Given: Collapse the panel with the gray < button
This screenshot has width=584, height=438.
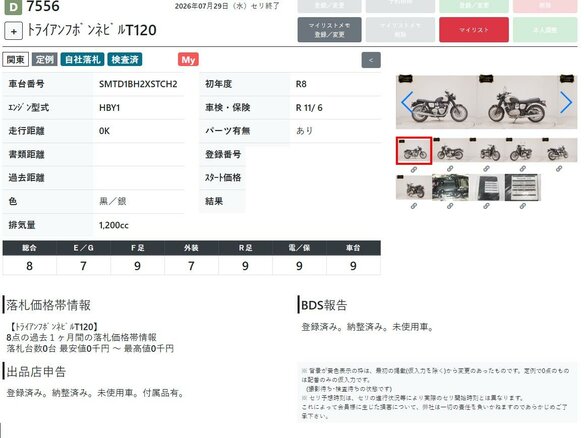Looking at the screenshot, I should coord(371,60).
